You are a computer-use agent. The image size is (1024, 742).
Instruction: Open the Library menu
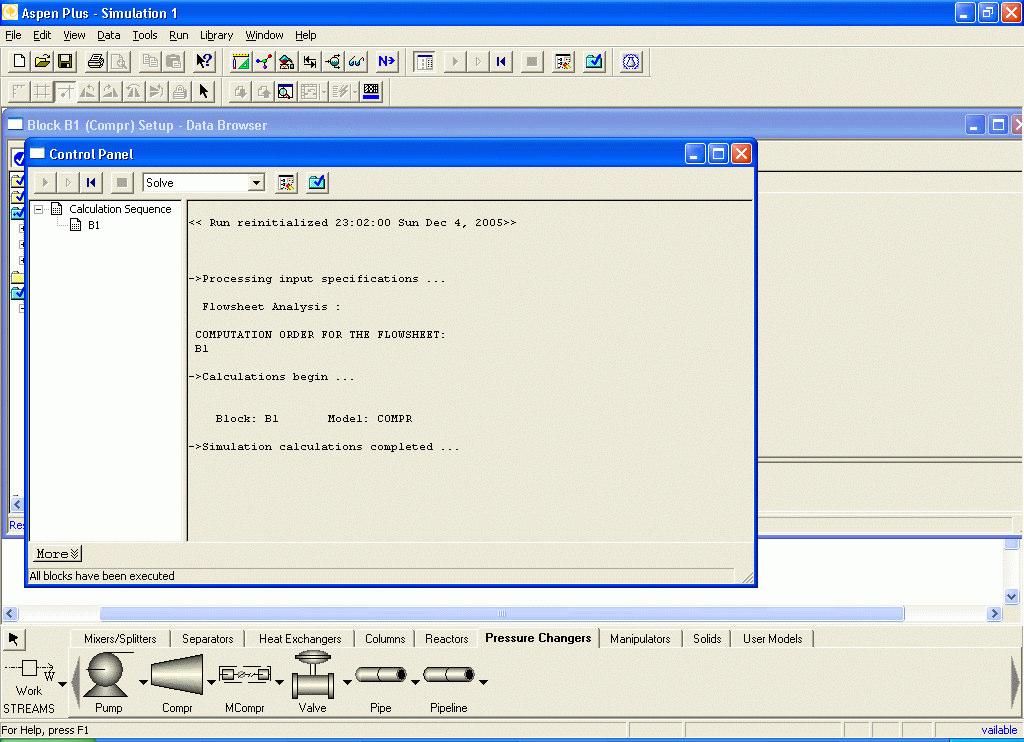coord(216,35)
